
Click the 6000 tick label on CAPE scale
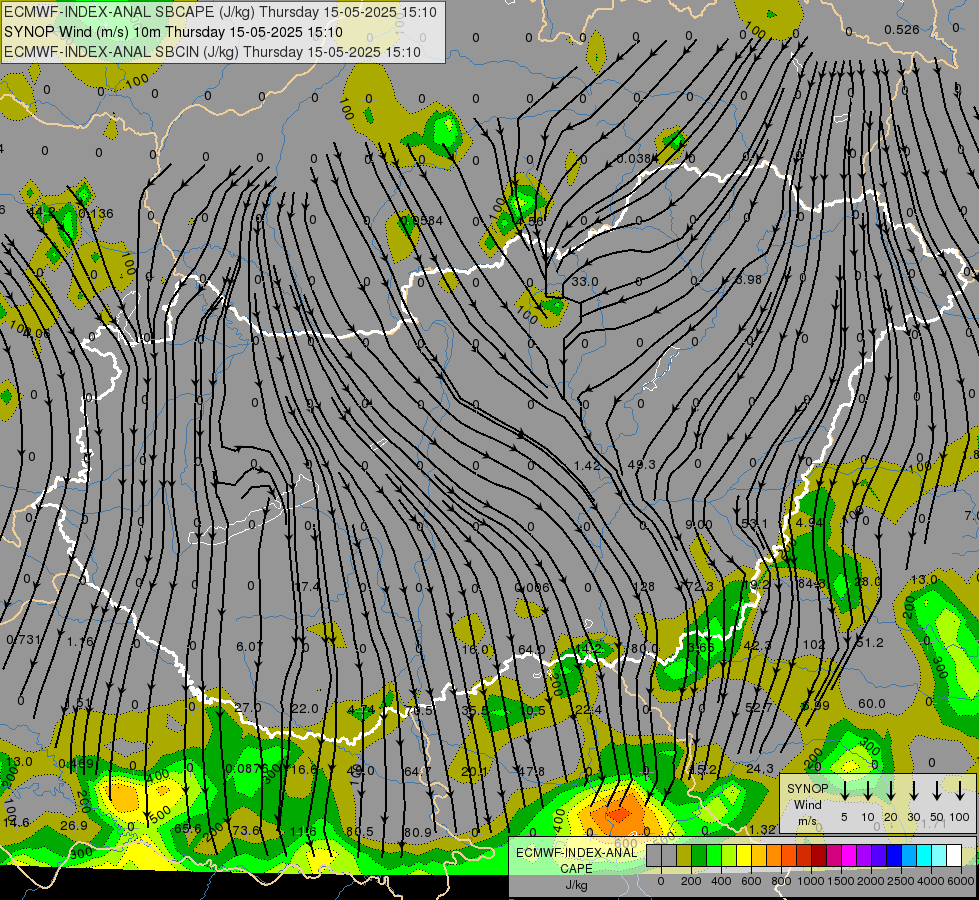(x=960, y=881)
